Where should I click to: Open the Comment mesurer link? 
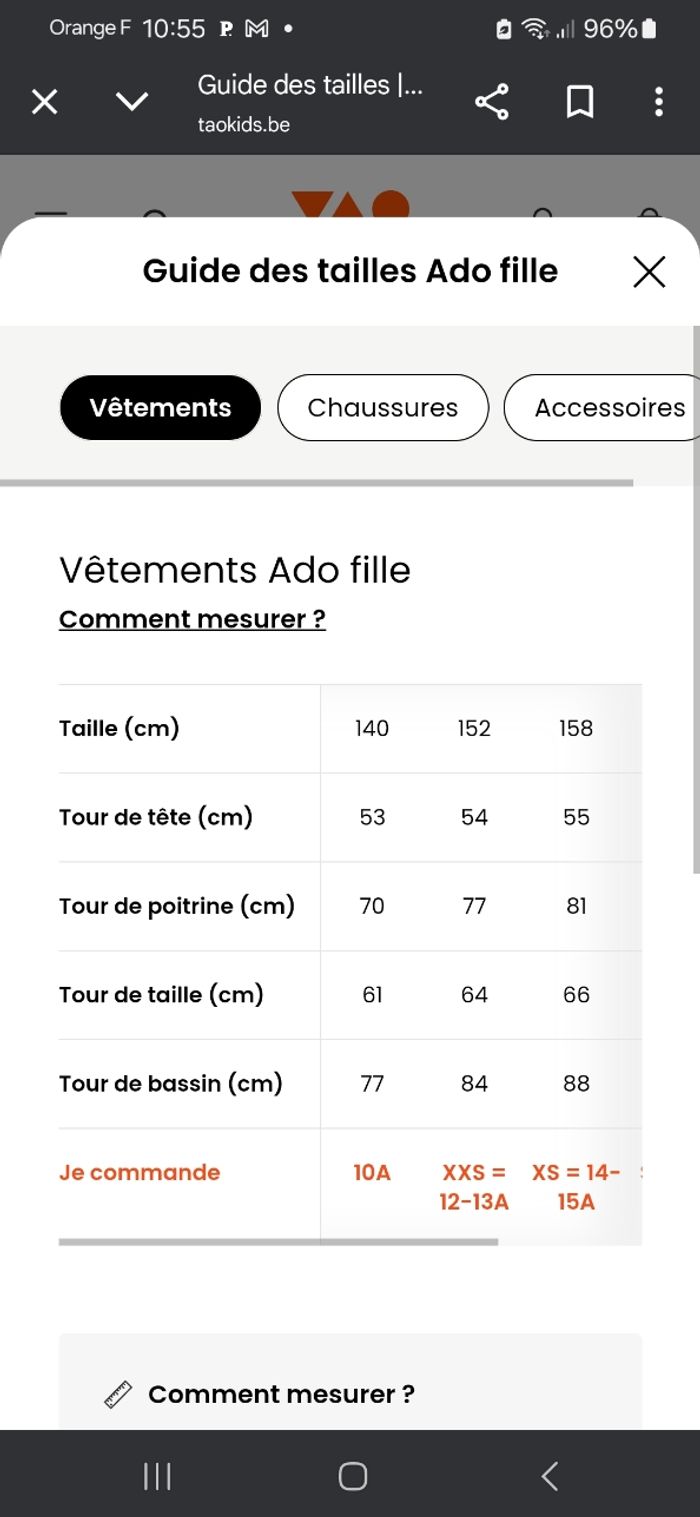tap(190, 618)
